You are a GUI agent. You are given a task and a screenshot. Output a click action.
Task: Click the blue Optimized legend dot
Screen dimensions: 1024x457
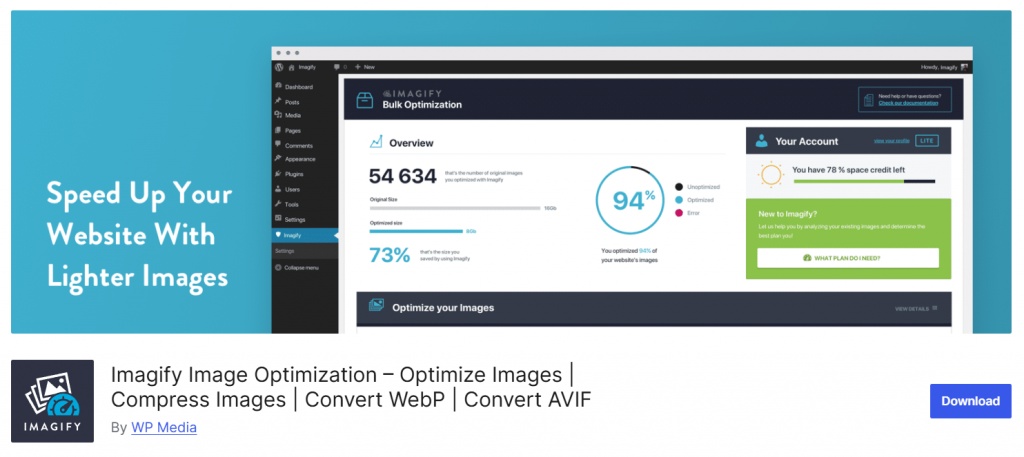click(679, 200)
